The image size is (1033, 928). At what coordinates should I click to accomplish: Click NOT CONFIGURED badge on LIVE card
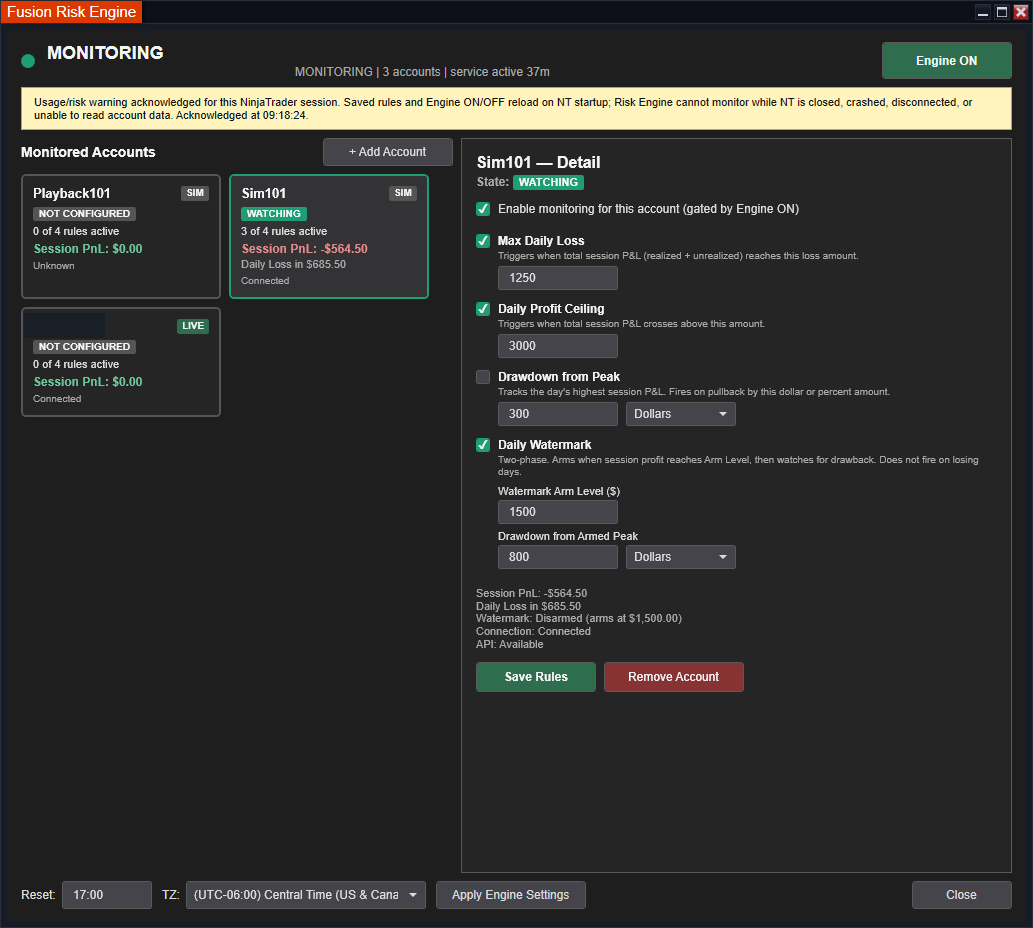point(84,347)
